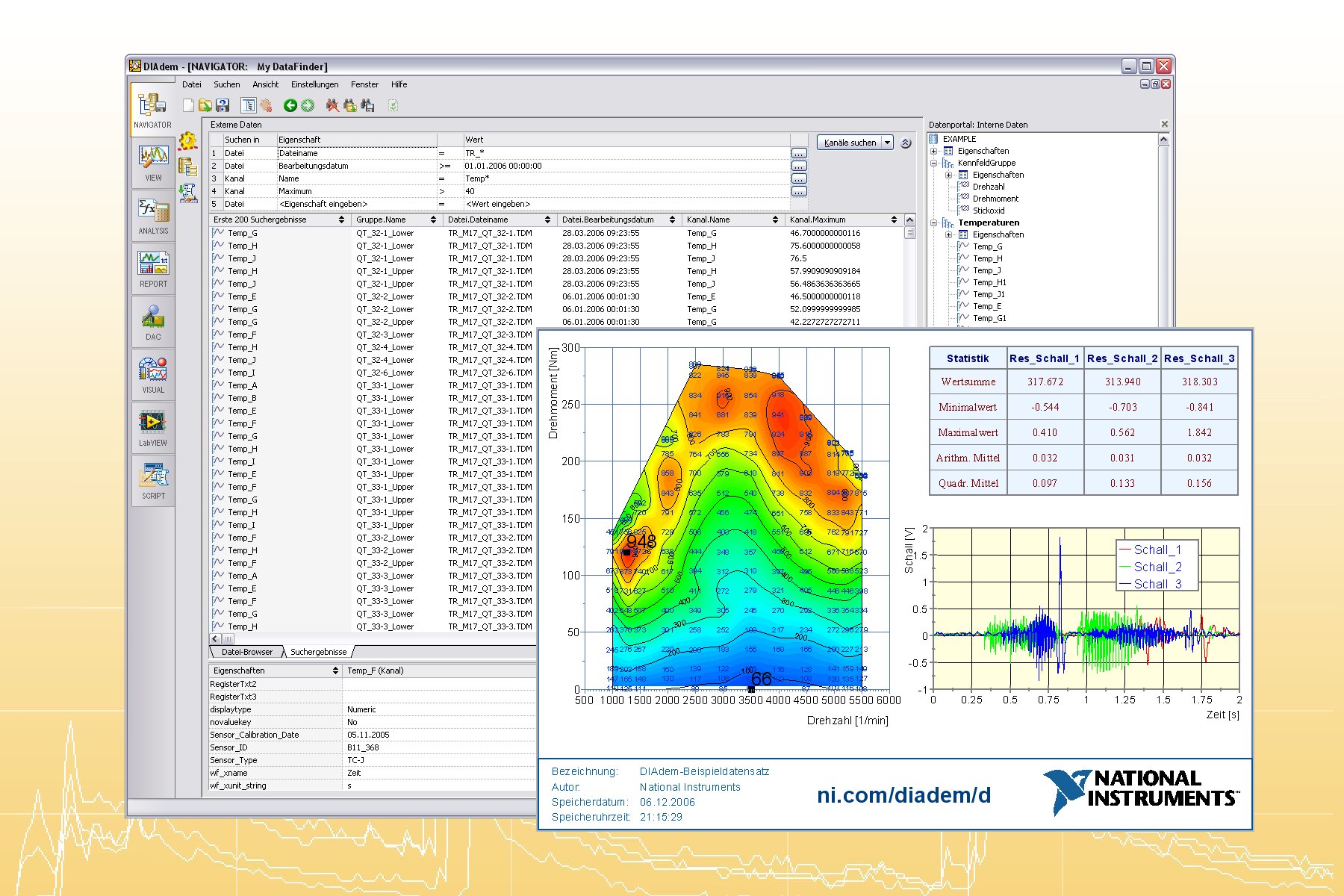Select Temp_H1 in the Datenportal tree
Image resolution: width=1344 pixels, height=896 pixels.
[989, 282]
